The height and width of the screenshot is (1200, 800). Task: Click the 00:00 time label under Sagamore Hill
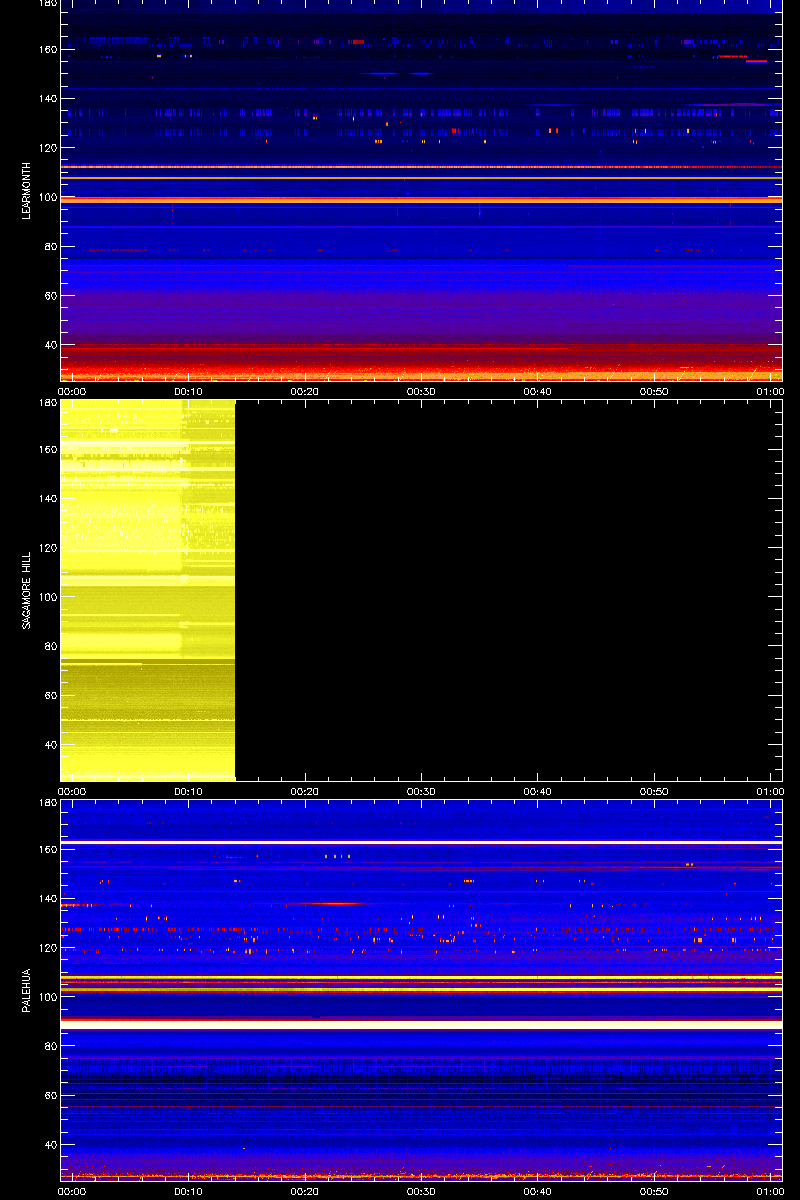click(x=72, y=791)
